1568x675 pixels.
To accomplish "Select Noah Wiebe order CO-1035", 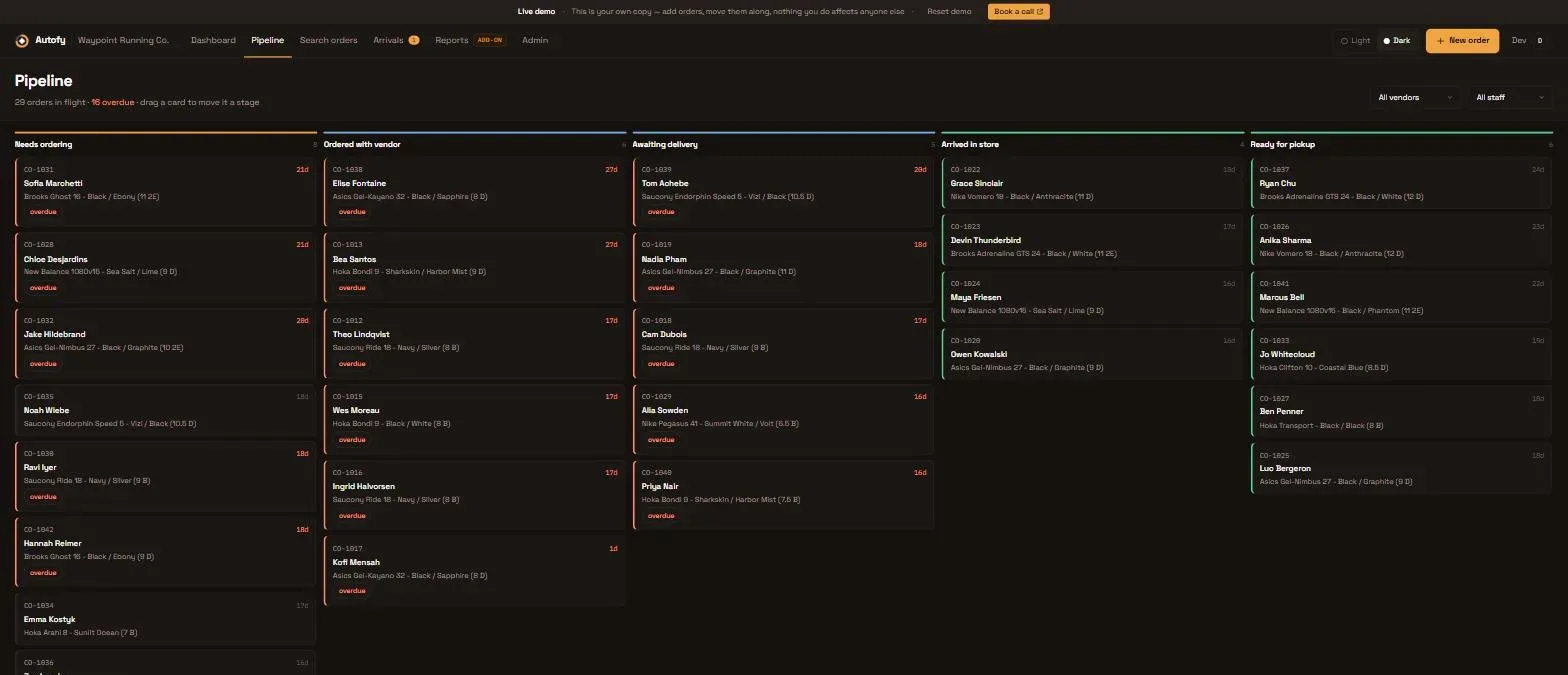I will (x=166, y=410).
